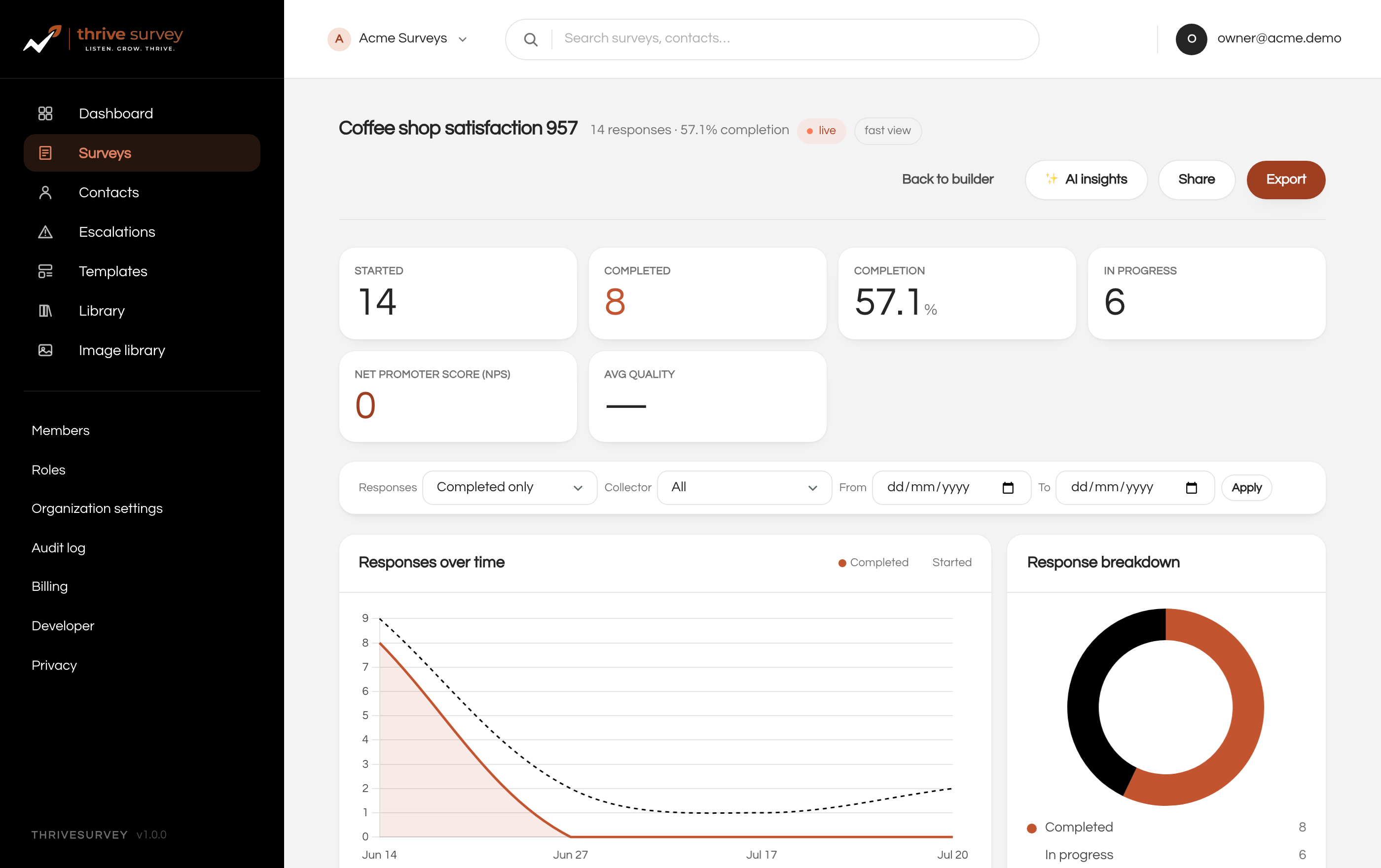The height and width of the screenshot is (868, 1381).
Task: Expand the Acme Surveys organization switcher
Action: point(398,39)
